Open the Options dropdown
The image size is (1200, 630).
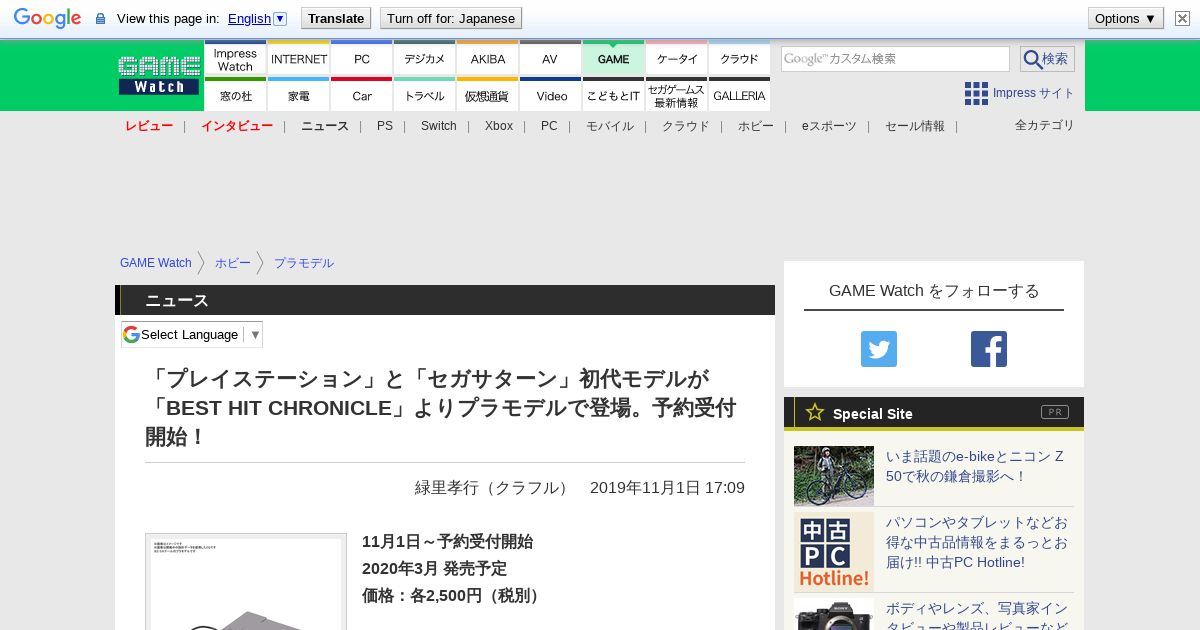pos(1125,18)
